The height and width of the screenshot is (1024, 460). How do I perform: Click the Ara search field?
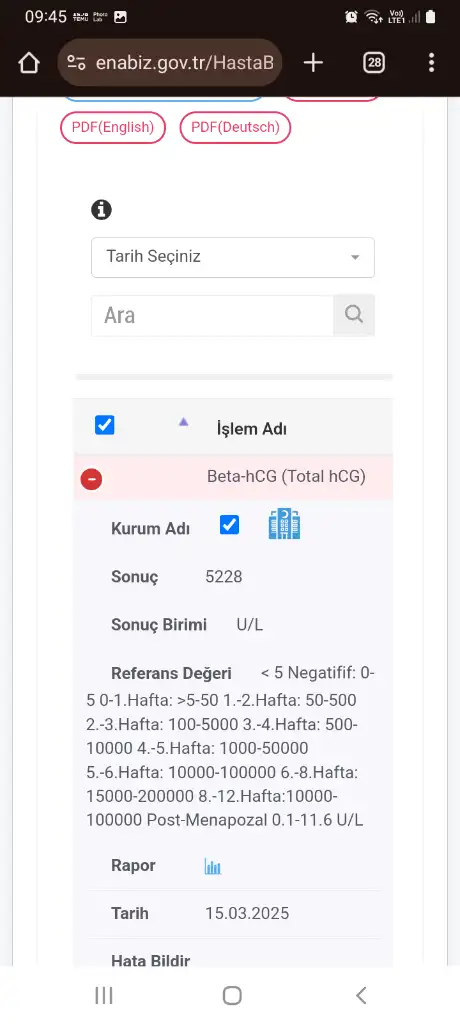tap(212, 315)
